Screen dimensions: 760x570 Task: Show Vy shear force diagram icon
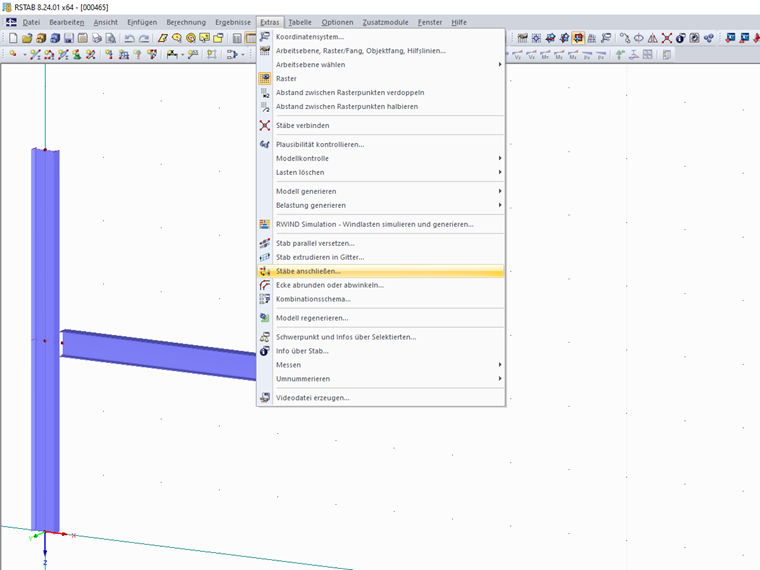click(x=518, y=55)
